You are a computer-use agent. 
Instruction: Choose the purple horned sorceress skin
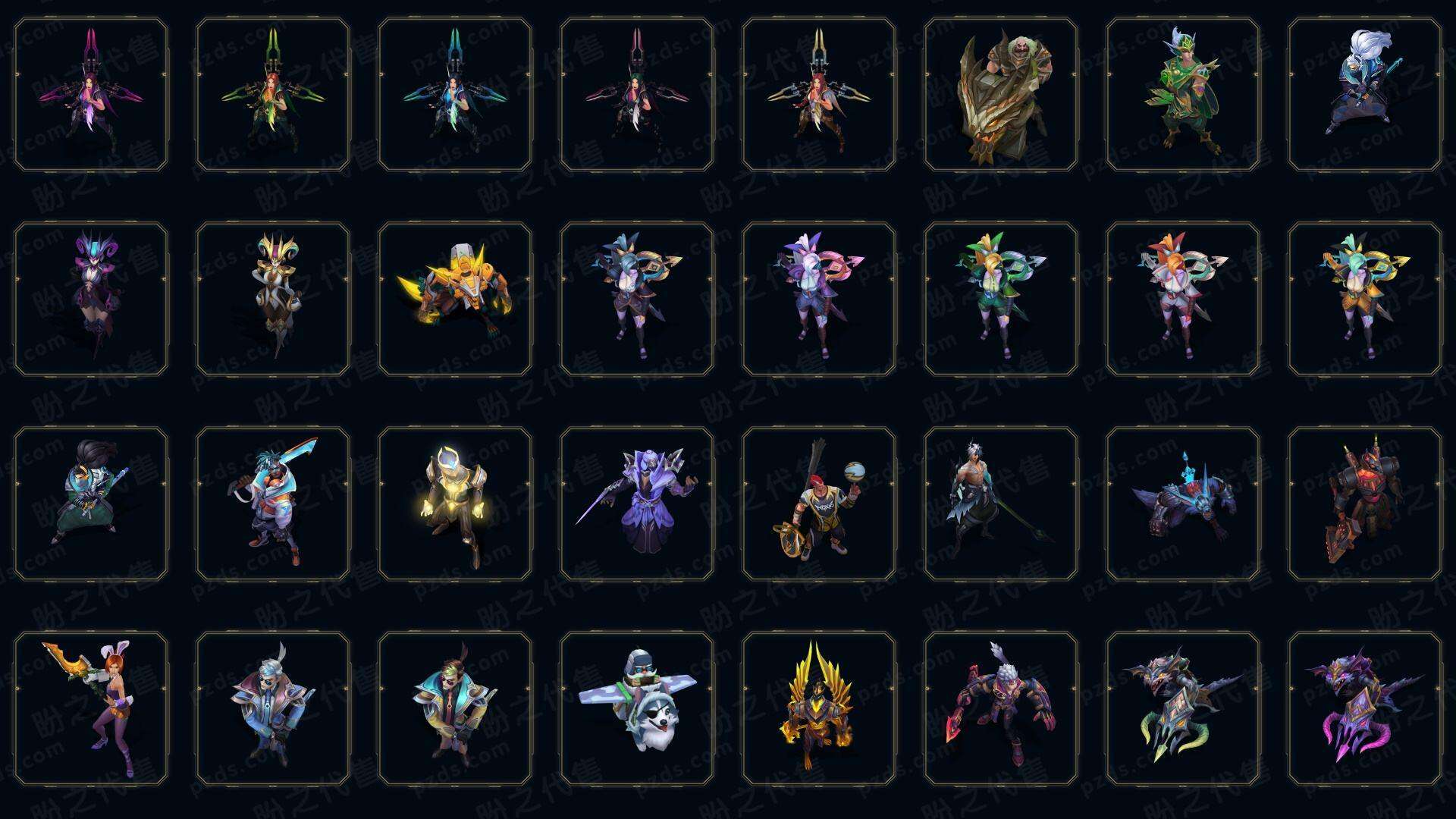[x=91, y=299]
